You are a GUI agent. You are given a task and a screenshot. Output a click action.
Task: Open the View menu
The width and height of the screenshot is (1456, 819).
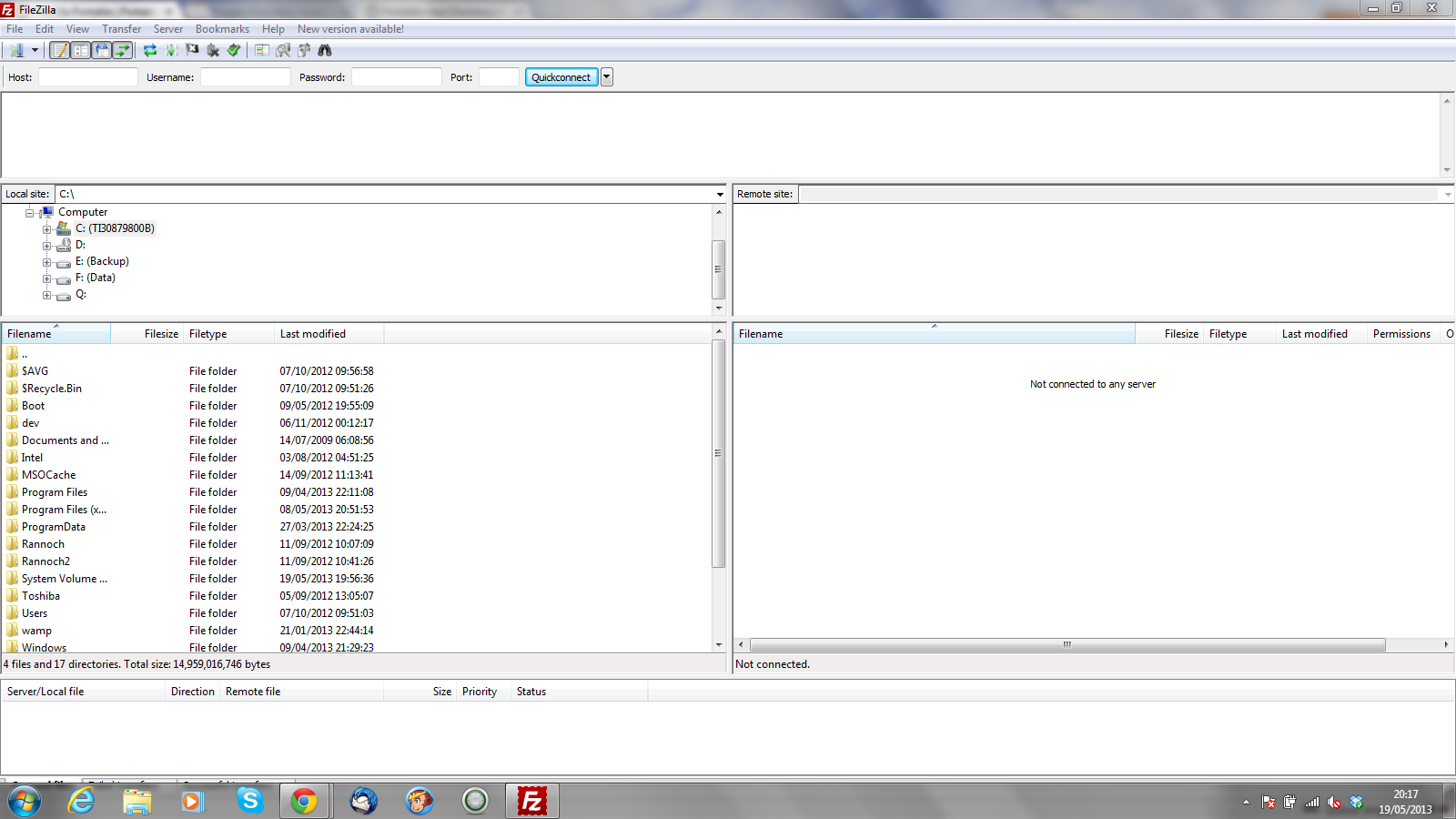[77, 29]
